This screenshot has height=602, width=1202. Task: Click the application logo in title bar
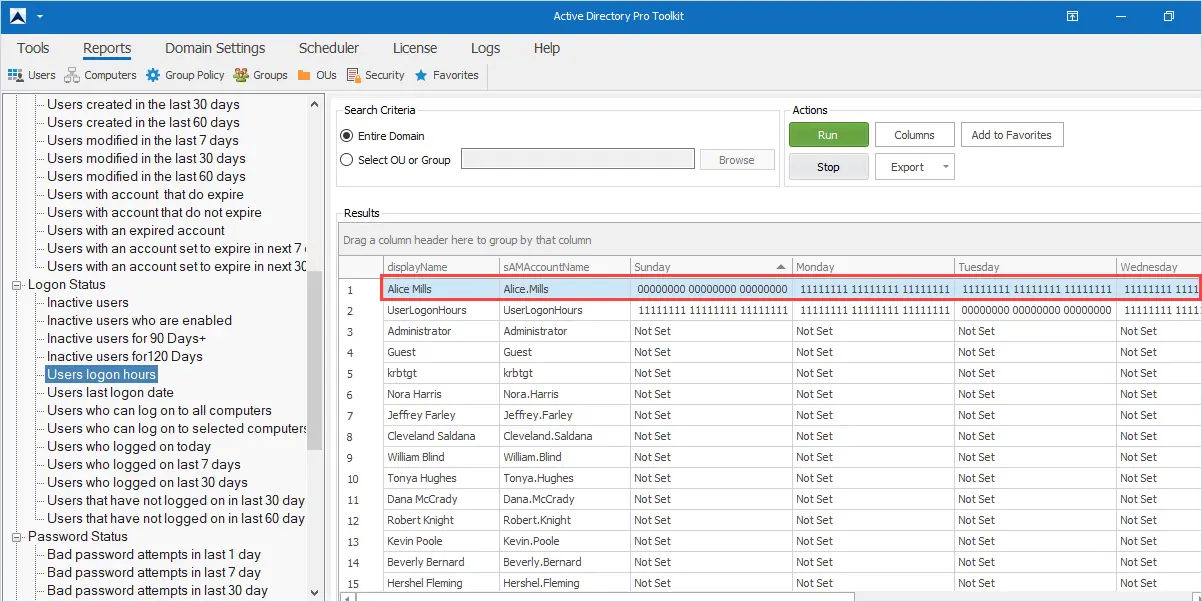pos(18,16)
